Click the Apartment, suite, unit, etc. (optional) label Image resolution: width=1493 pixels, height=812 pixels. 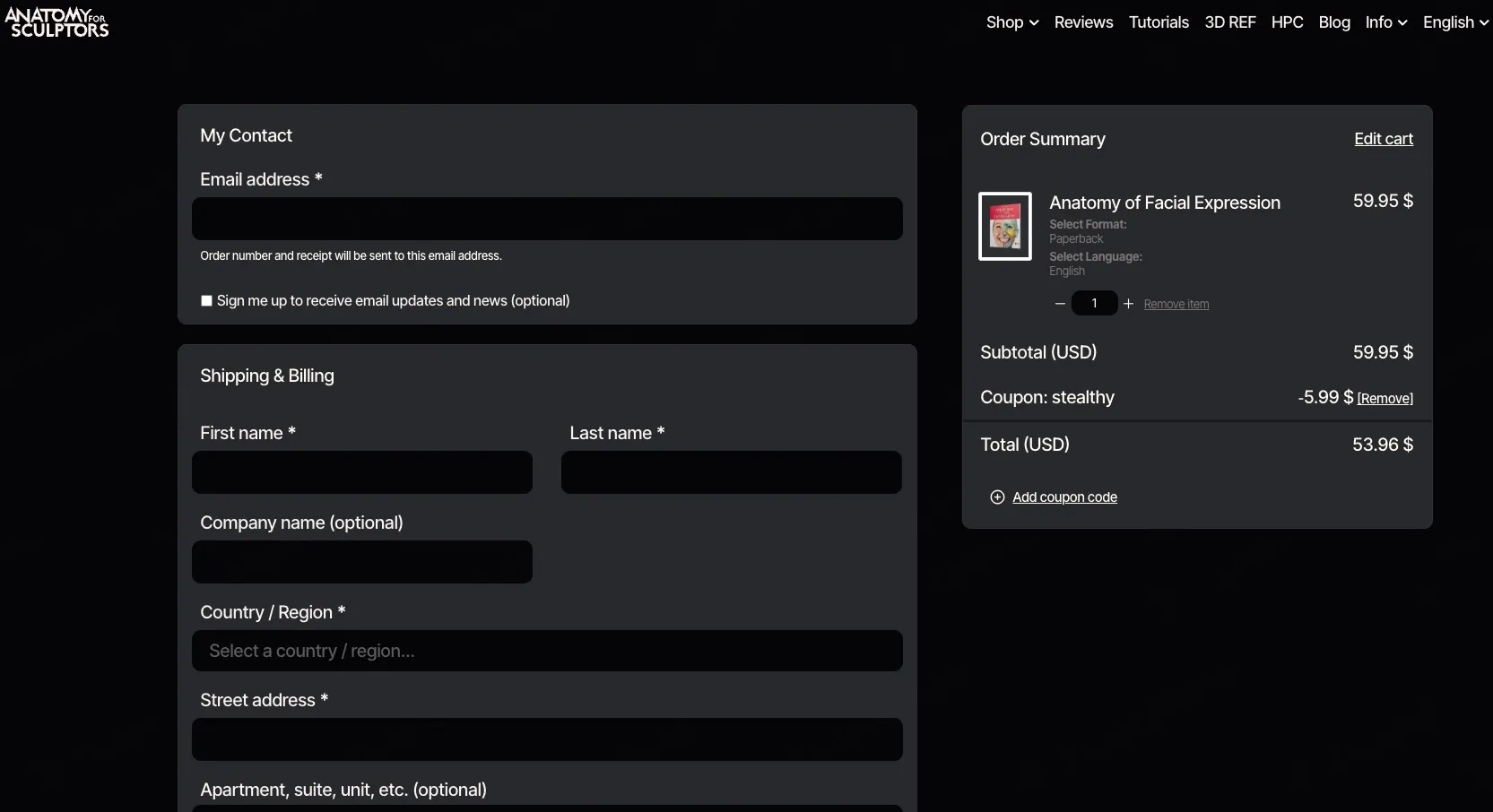[x=343, y=790]
